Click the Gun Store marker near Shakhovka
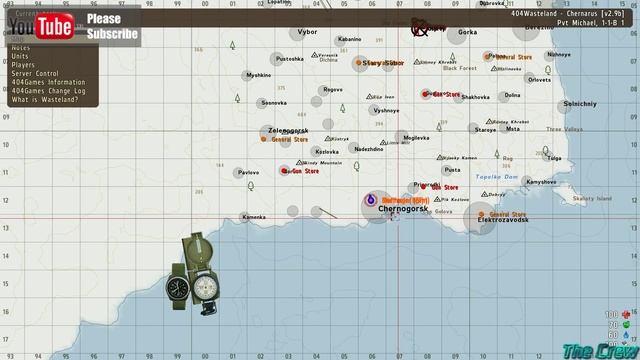The width and height of the screenshot is (640, 360). [x=425, y=94]
